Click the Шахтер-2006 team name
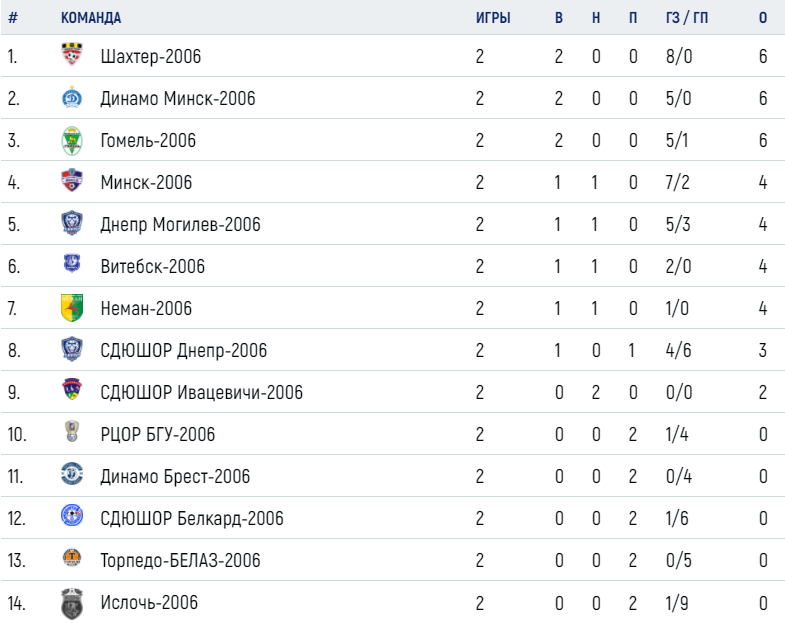 click(151, 56)
